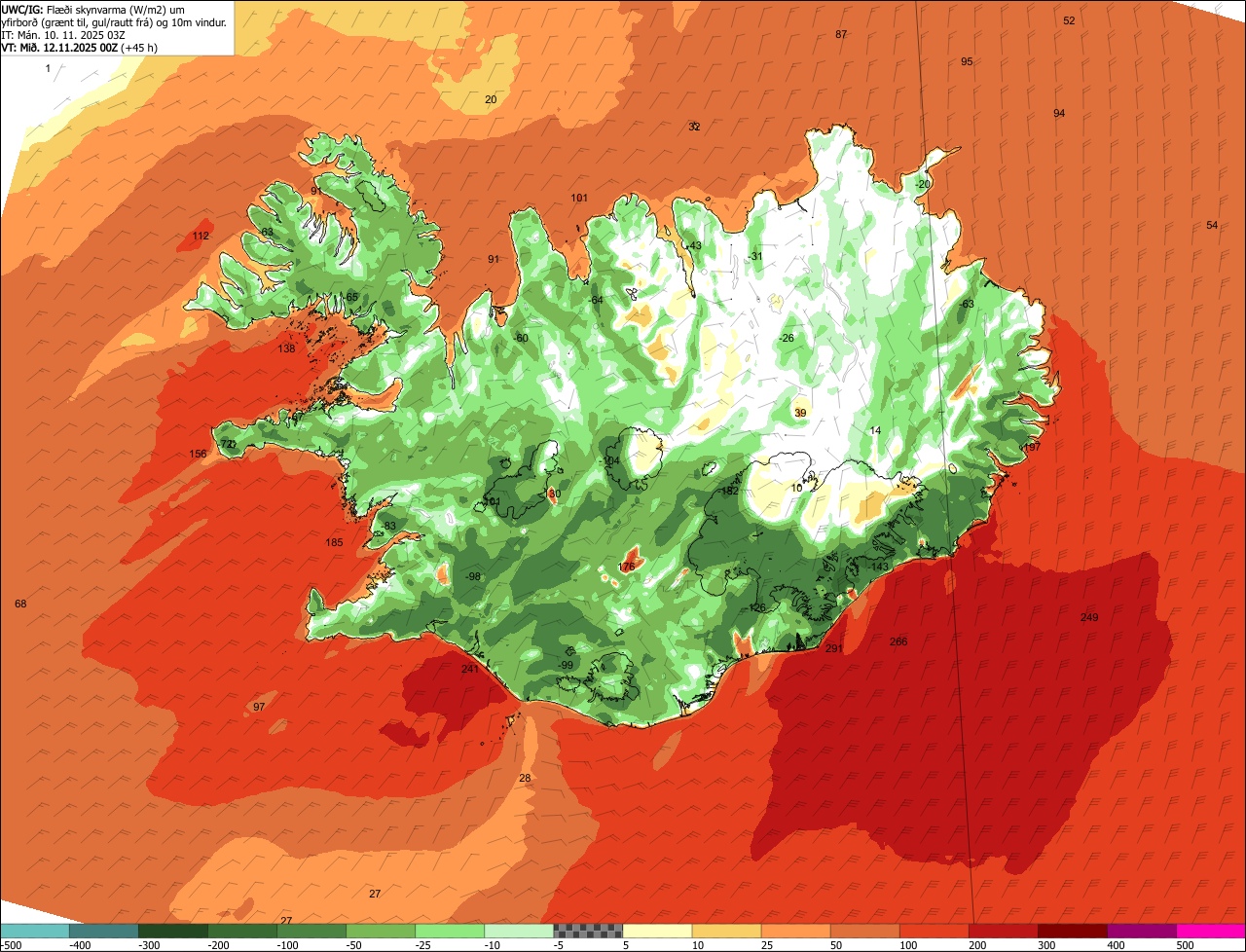Click the map value 28 south of the coast
Viewport: 1246px width, 952px height.
(x=525, y=778)
